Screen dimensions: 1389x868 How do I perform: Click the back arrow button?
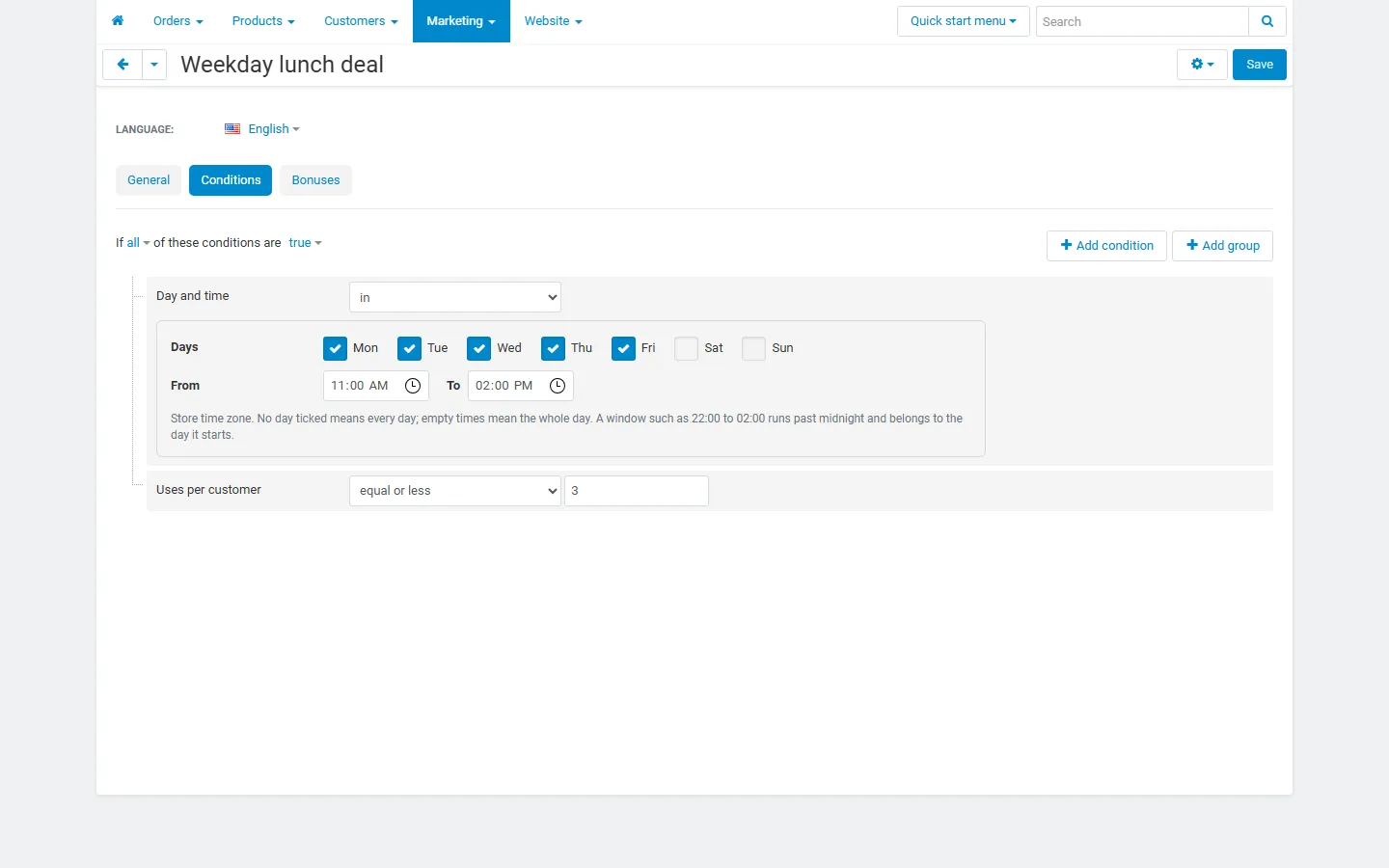click(x=123, y=65)
